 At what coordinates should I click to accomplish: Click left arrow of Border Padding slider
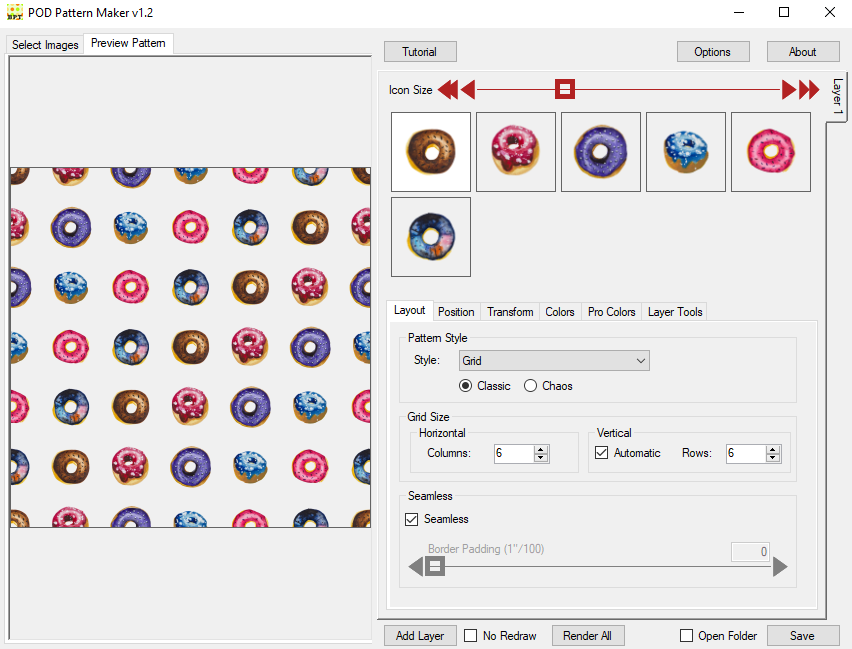tap(416, 567)
